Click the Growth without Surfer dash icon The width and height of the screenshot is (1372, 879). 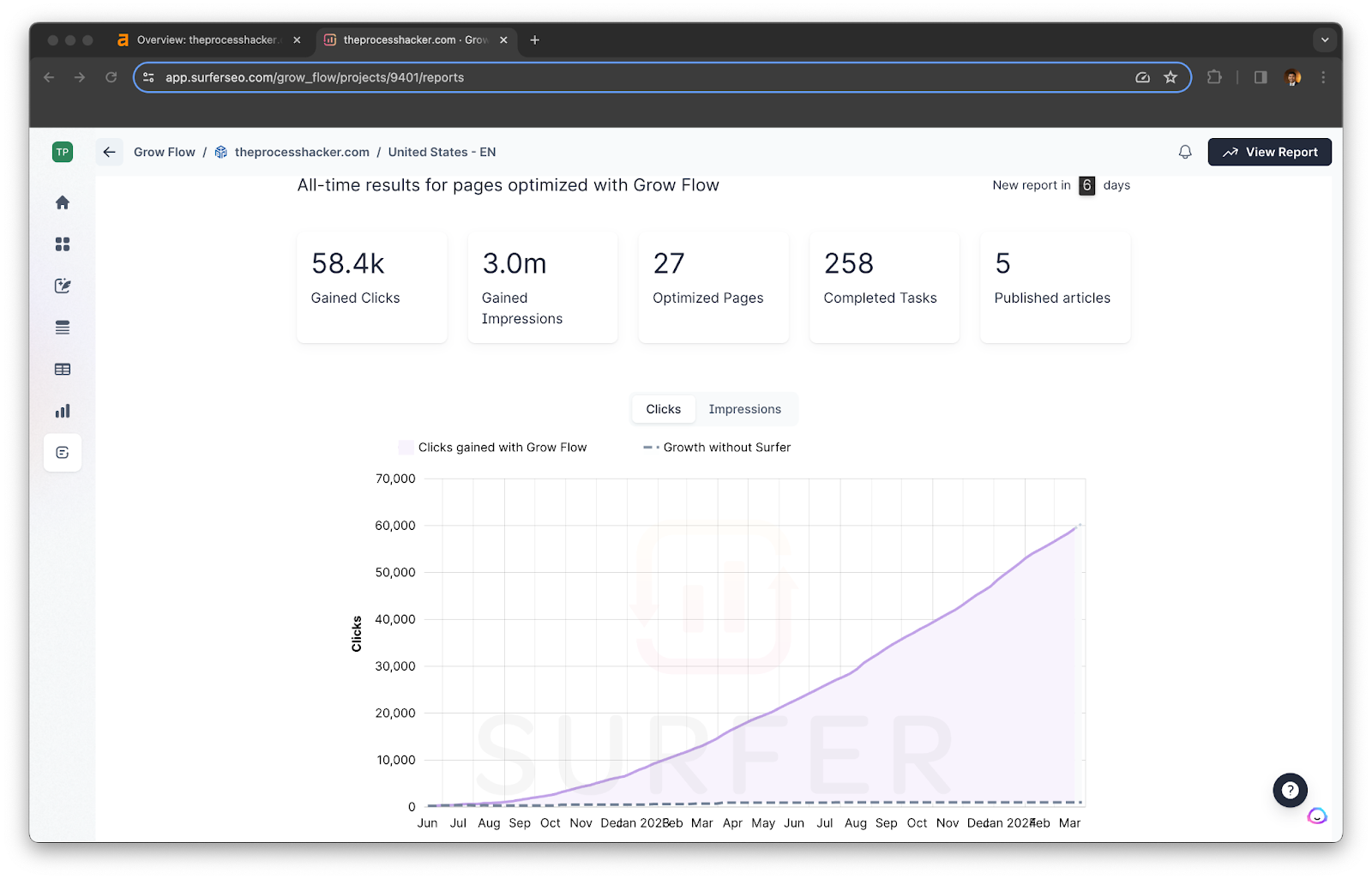(651, 448)
